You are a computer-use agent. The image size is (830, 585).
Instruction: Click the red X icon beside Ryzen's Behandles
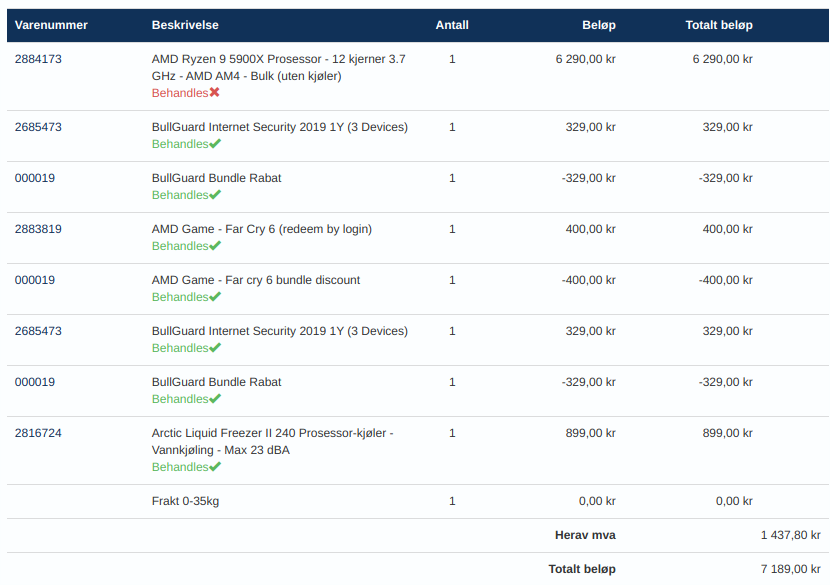tap(214, 93)
